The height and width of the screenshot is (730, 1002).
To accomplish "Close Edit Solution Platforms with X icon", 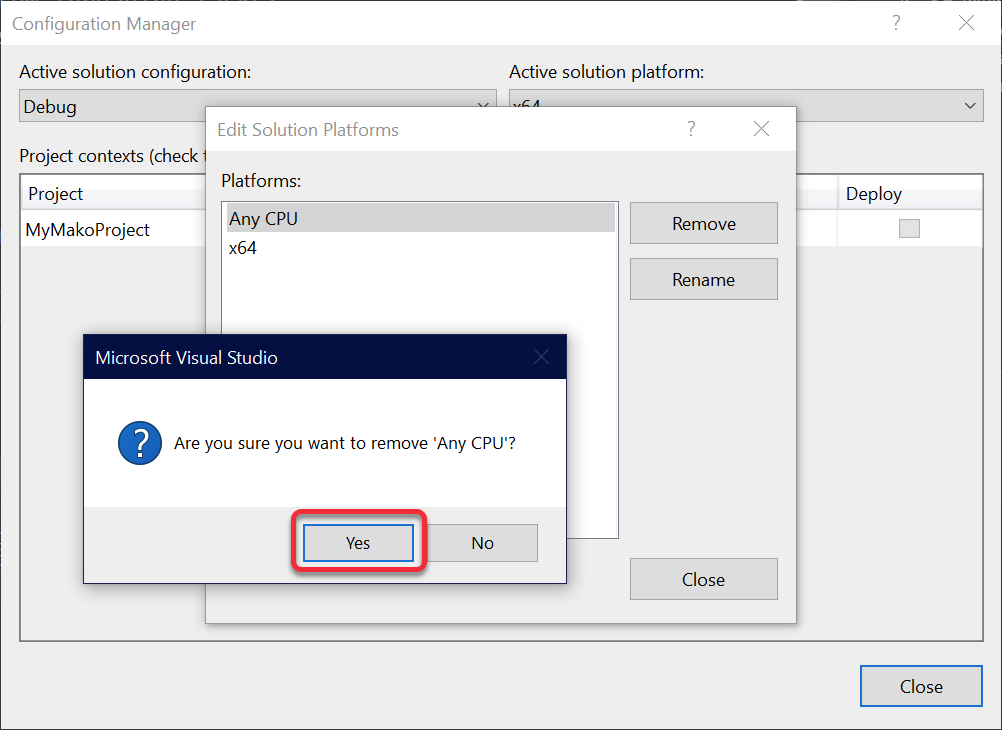I will pos(761,129).
